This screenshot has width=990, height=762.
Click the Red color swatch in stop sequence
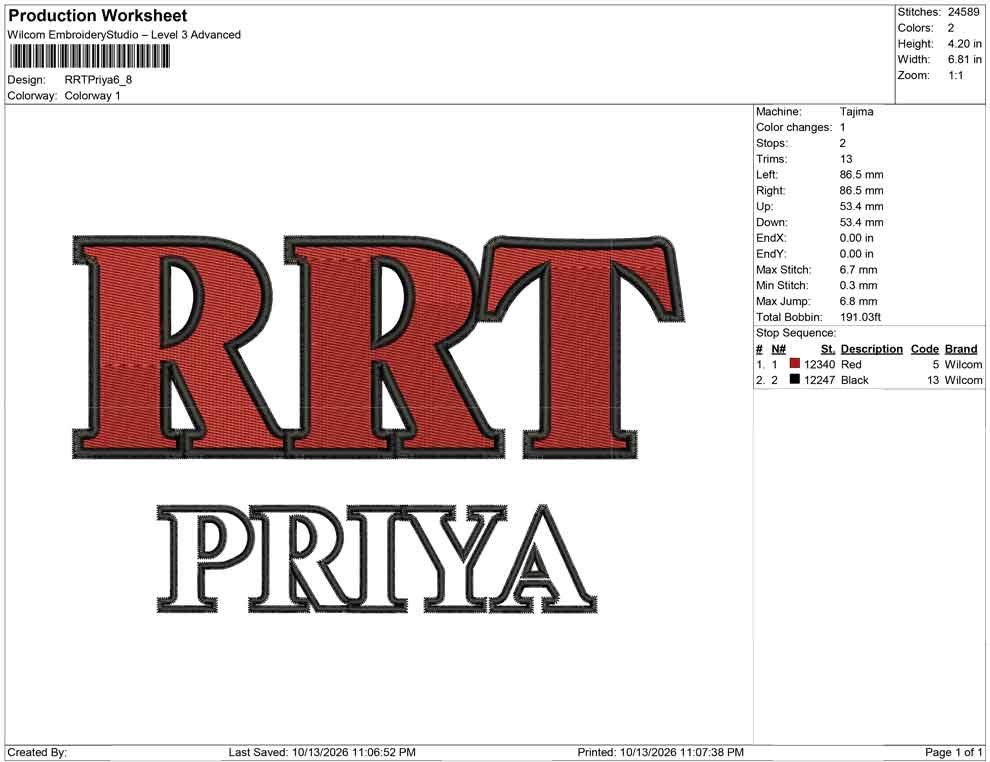coord(795,364)
